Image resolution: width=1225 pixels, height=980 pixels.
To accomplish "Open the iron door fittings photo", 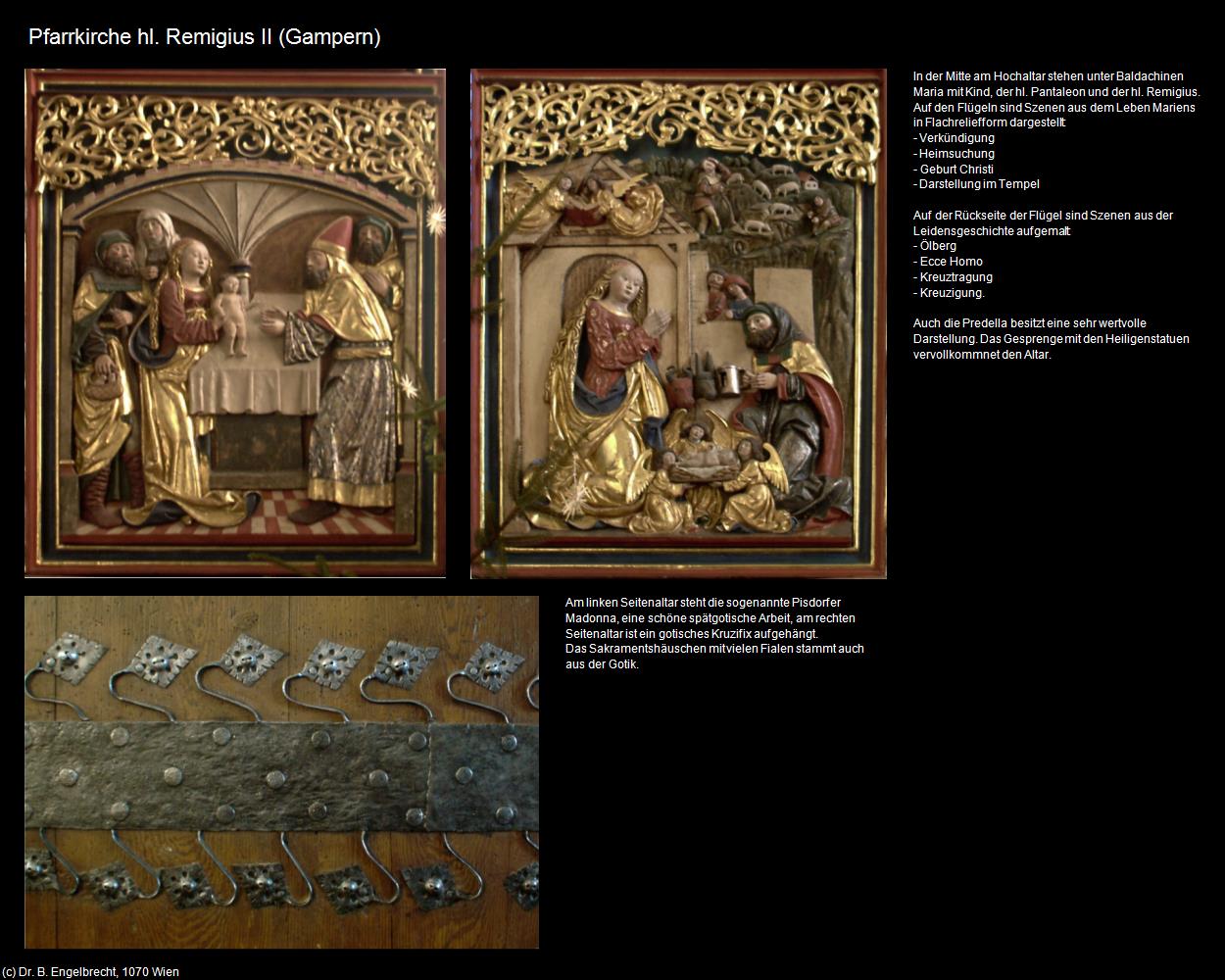I will (281, 772).
